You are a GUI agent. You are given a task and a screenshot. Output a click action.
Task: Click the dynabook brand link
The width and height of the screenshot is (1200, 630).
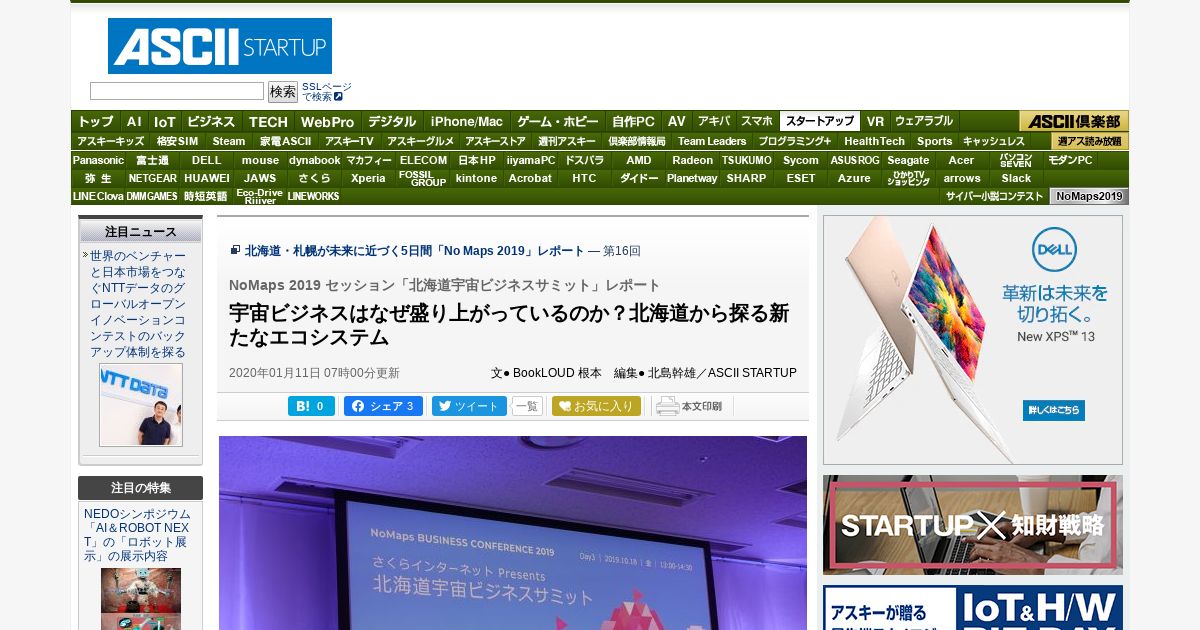click(x=315, y=160)
